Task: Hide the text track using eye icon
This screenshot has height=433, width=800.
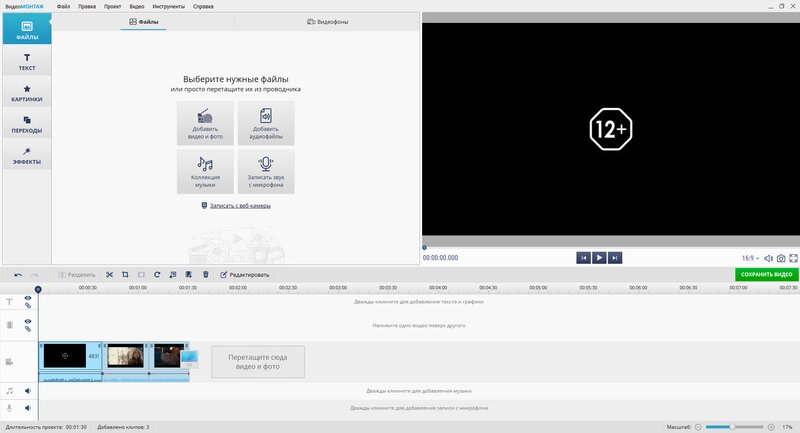Action: 28,298
